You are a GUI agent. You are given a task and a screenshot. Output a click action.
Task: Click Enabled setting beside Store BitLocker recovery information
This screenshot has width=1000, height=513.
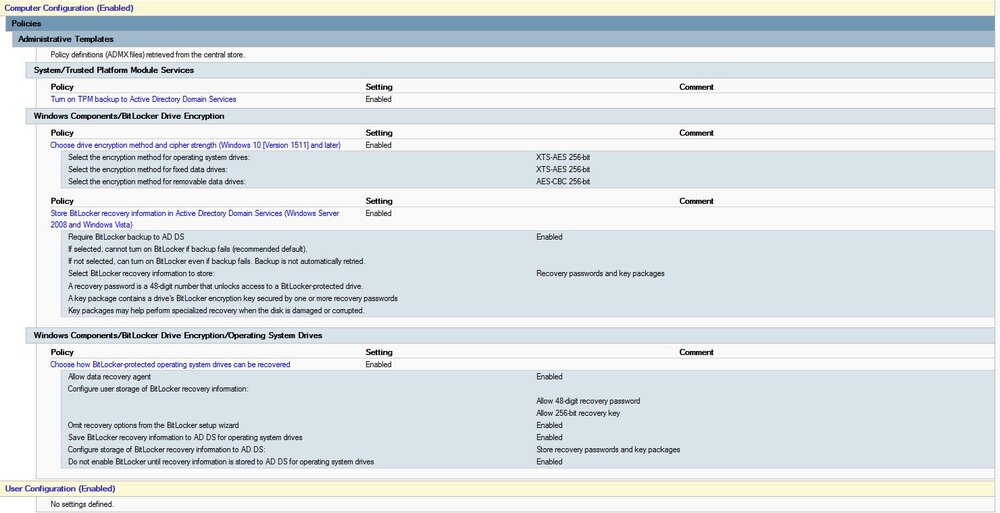[x=378, y=214]
